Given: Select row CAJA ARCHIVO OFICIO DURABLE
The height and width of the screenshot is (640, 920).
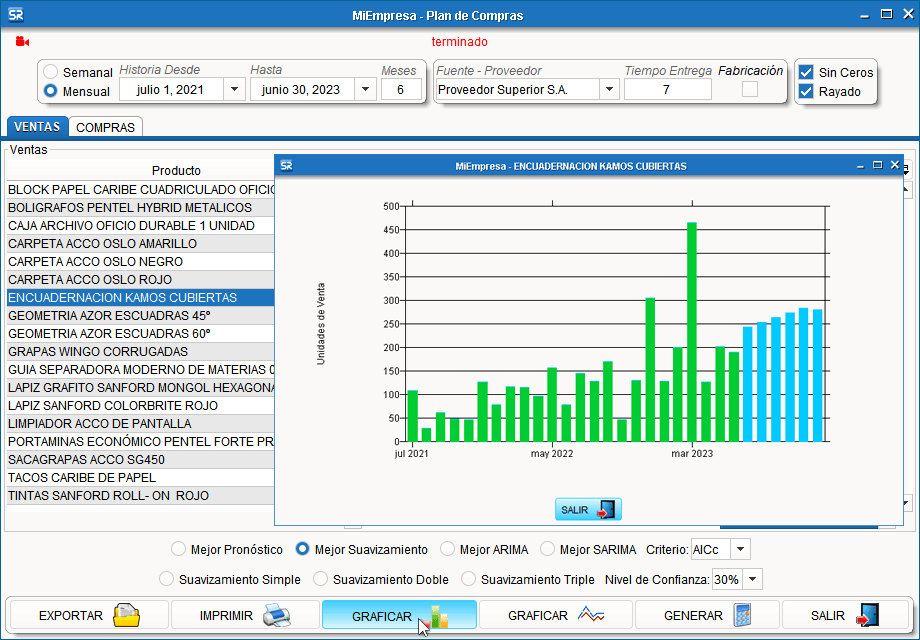Looking at the screenshot, I should point(140,226).
